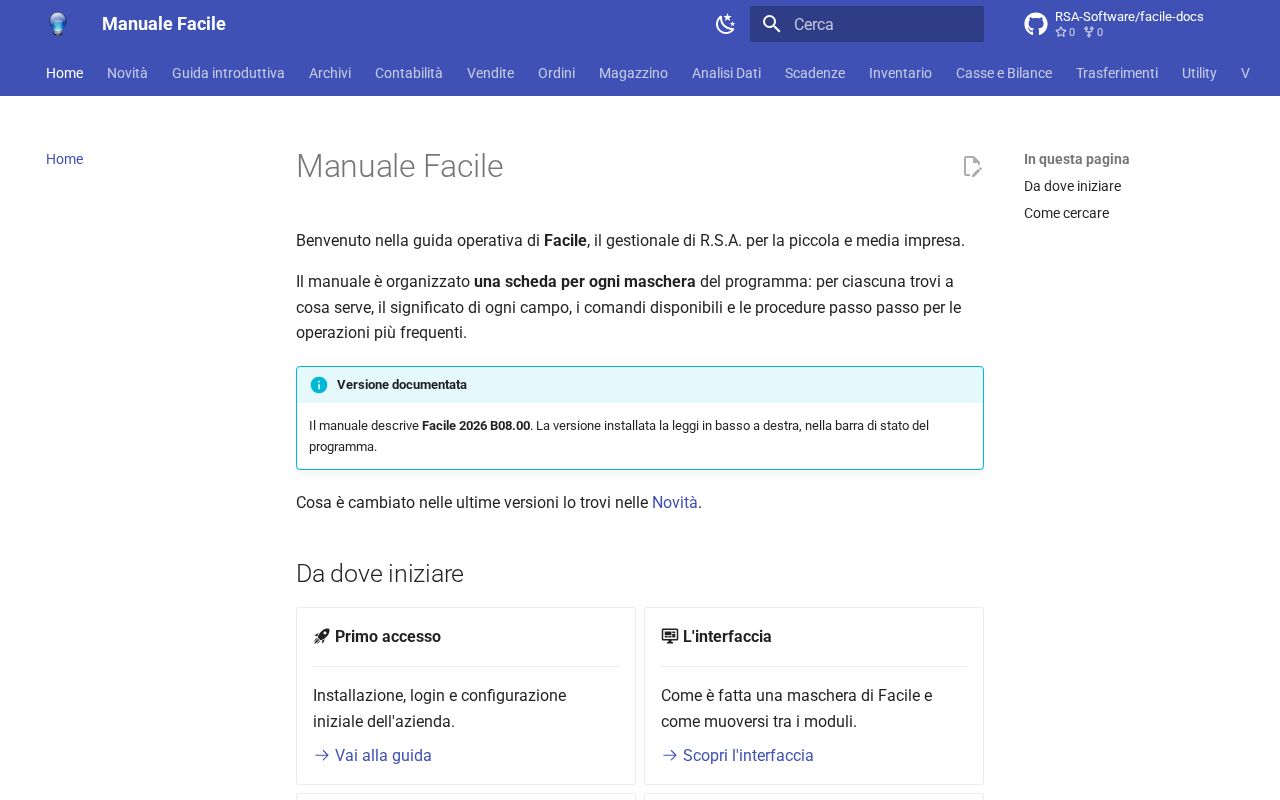Open the GitHub repository icon
The image size is (1280, 800).
click(1036, 24)
